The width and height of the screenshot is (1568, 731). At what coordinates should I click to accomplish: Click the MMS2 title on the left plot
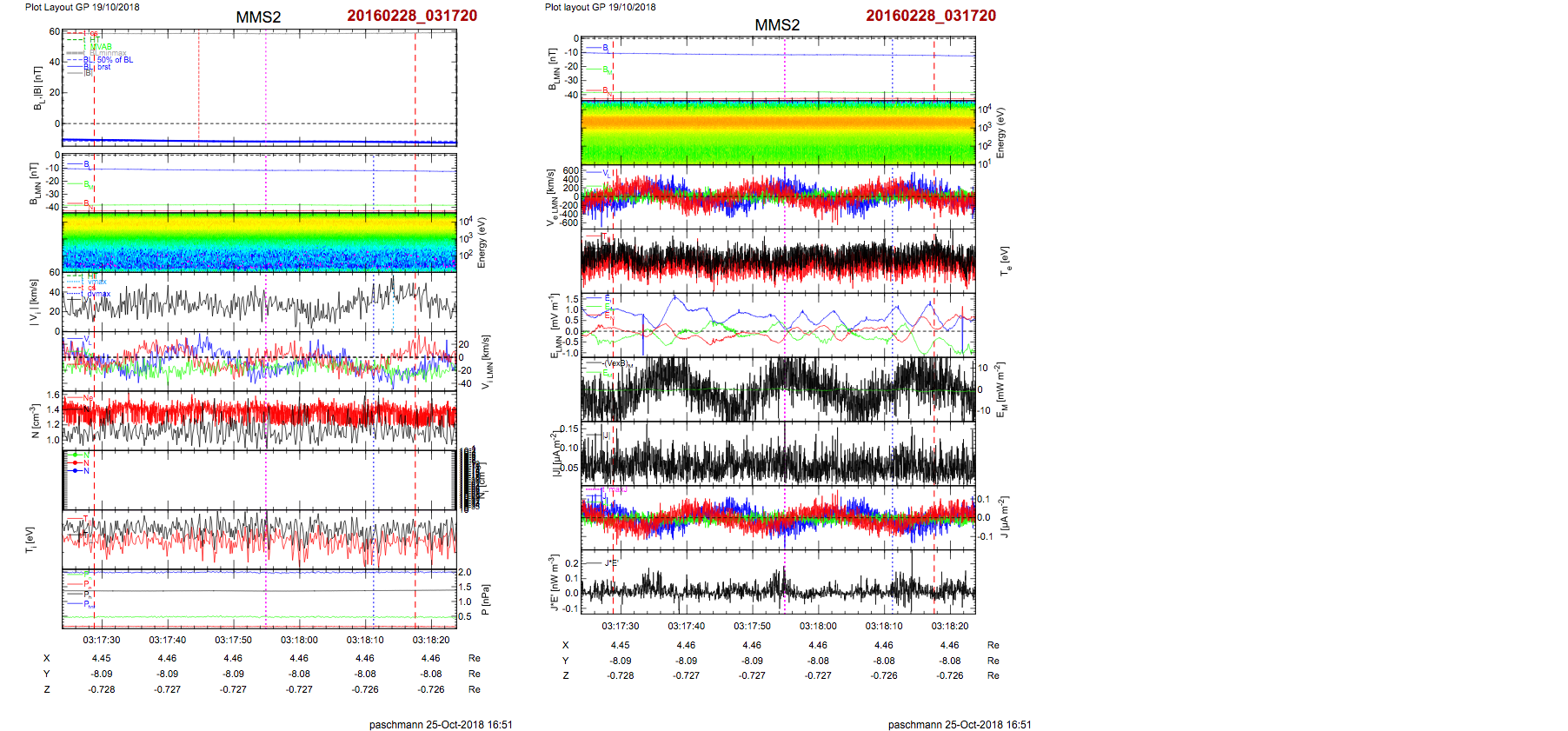(258, 17)
